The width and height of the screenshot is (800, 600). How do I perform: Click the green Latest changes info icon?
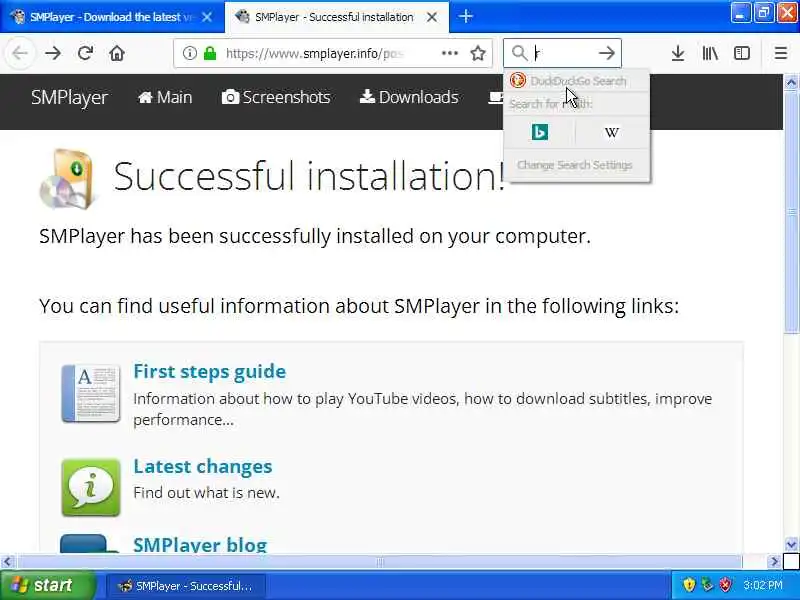coord(91,487)
